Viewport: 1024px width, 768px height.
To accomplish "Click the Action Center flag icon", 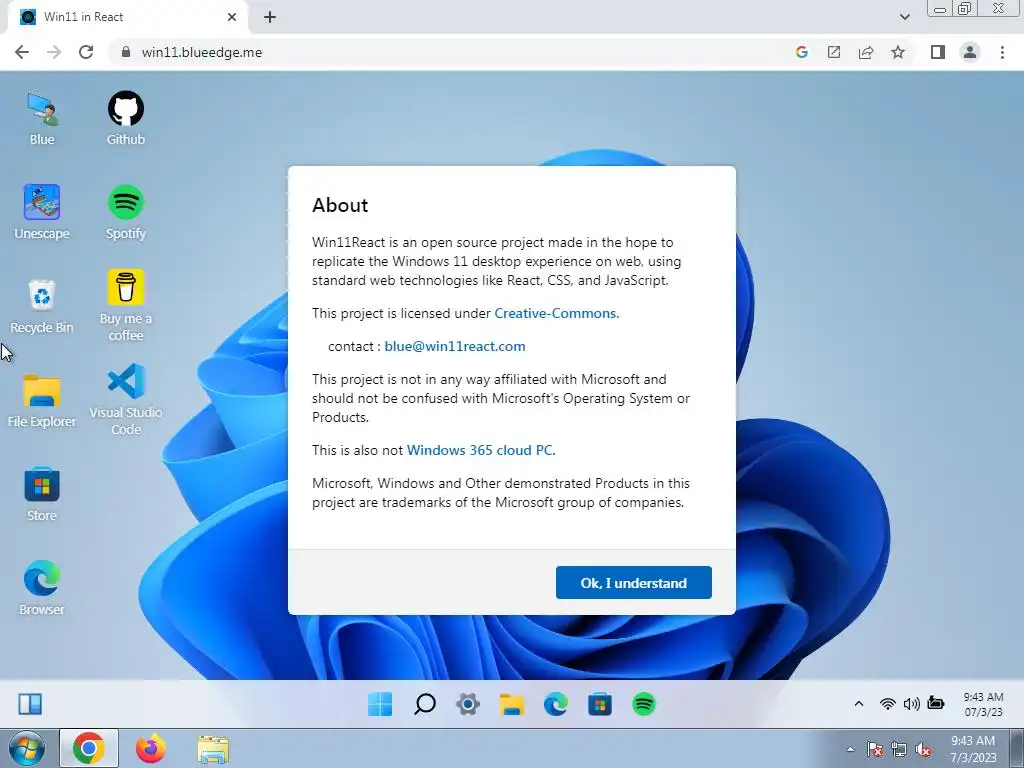I will pyautogui.click(x=875, y=750).
